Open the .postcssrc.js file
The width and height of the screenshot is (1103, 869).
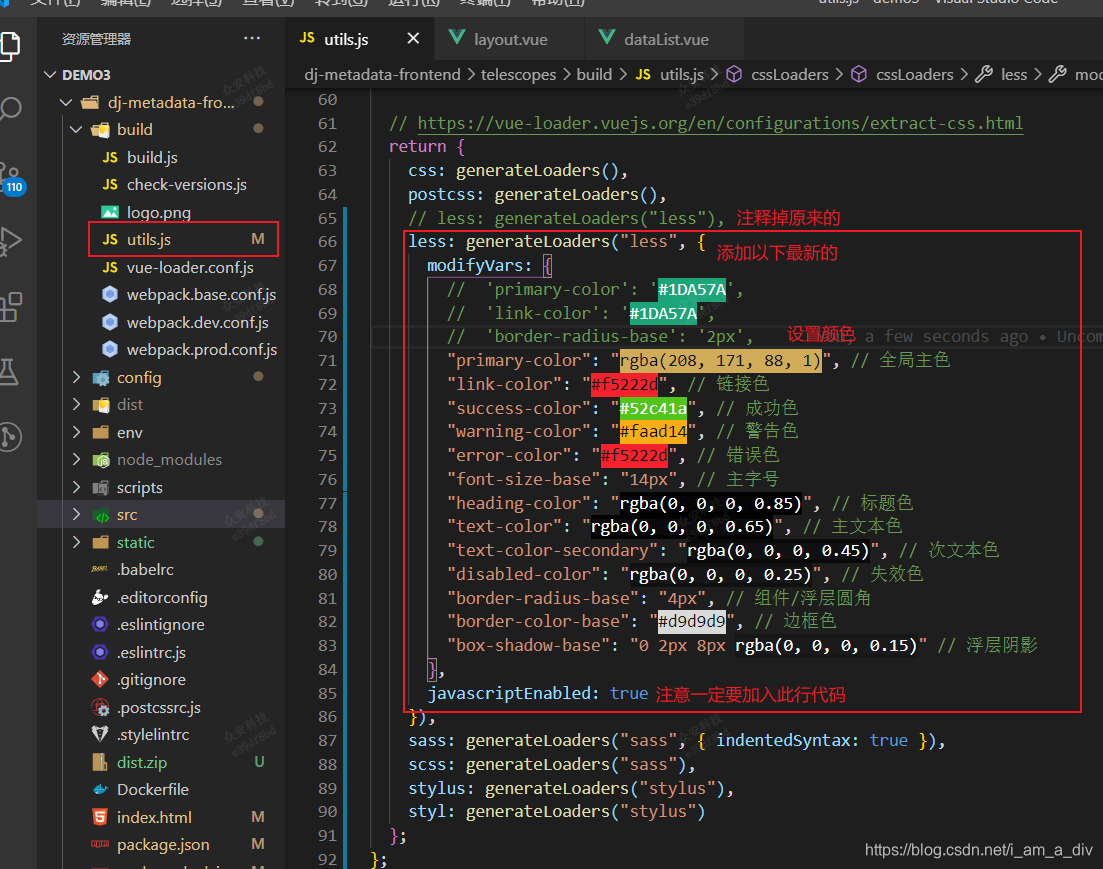pos(158,707)
